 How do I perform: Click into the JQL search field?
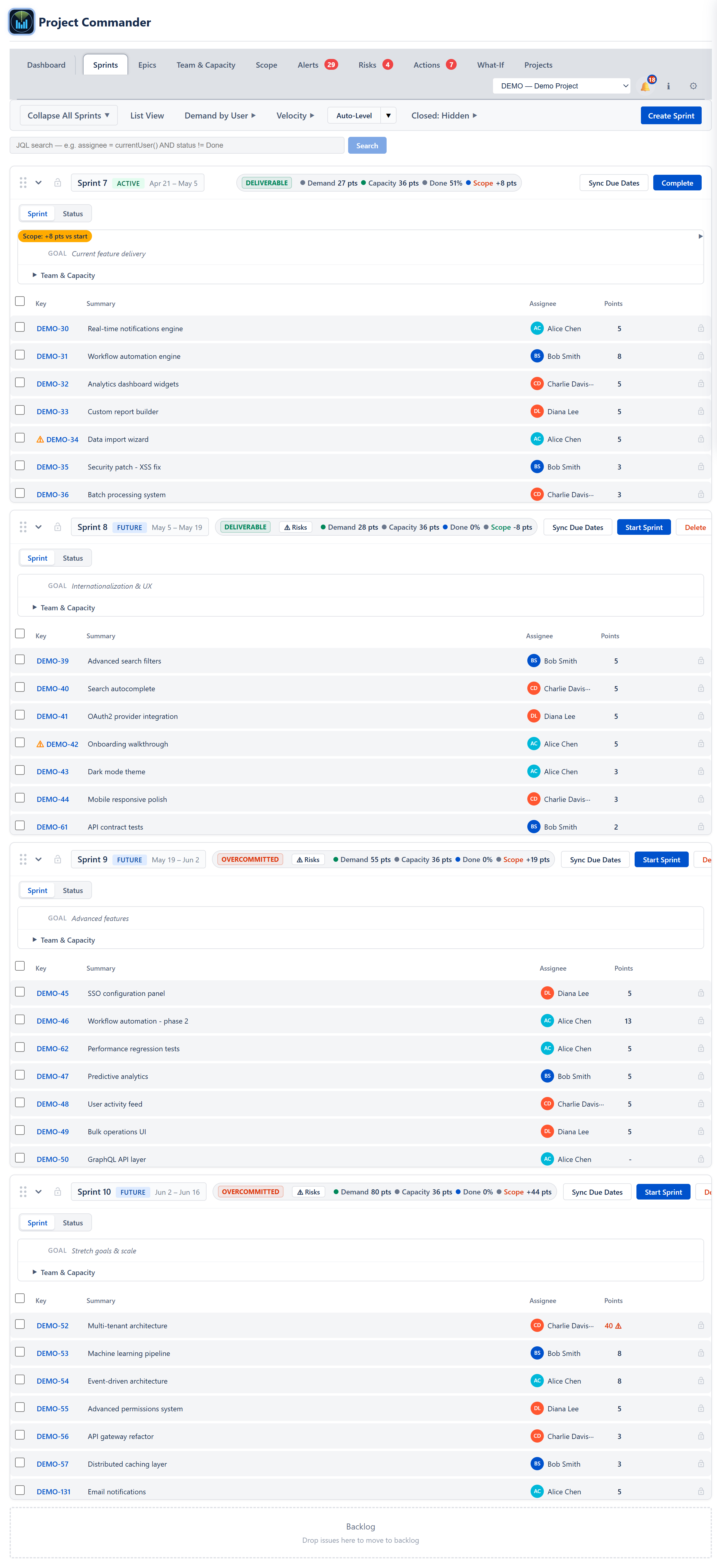(x=177, y=146)
